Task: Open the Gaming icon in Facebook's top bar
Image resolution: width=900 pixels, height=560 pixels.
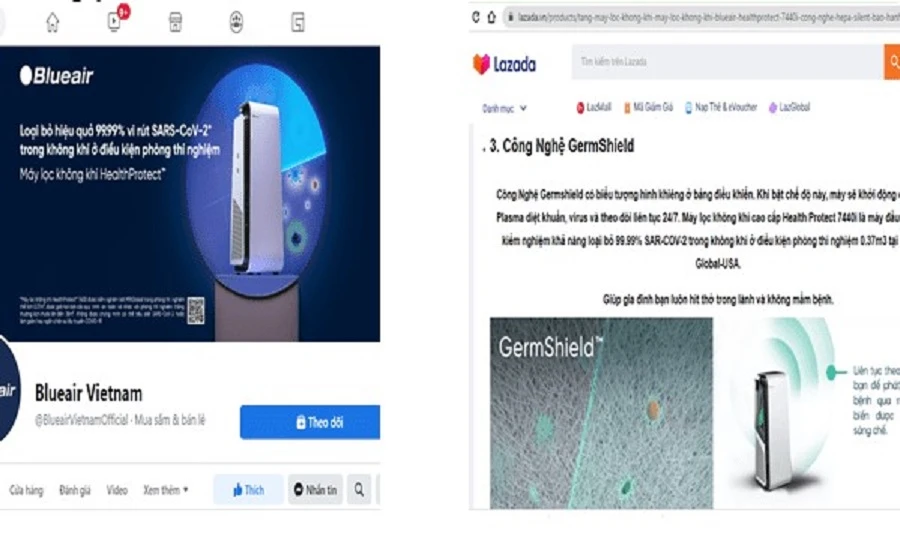Action: pos(298,22)
